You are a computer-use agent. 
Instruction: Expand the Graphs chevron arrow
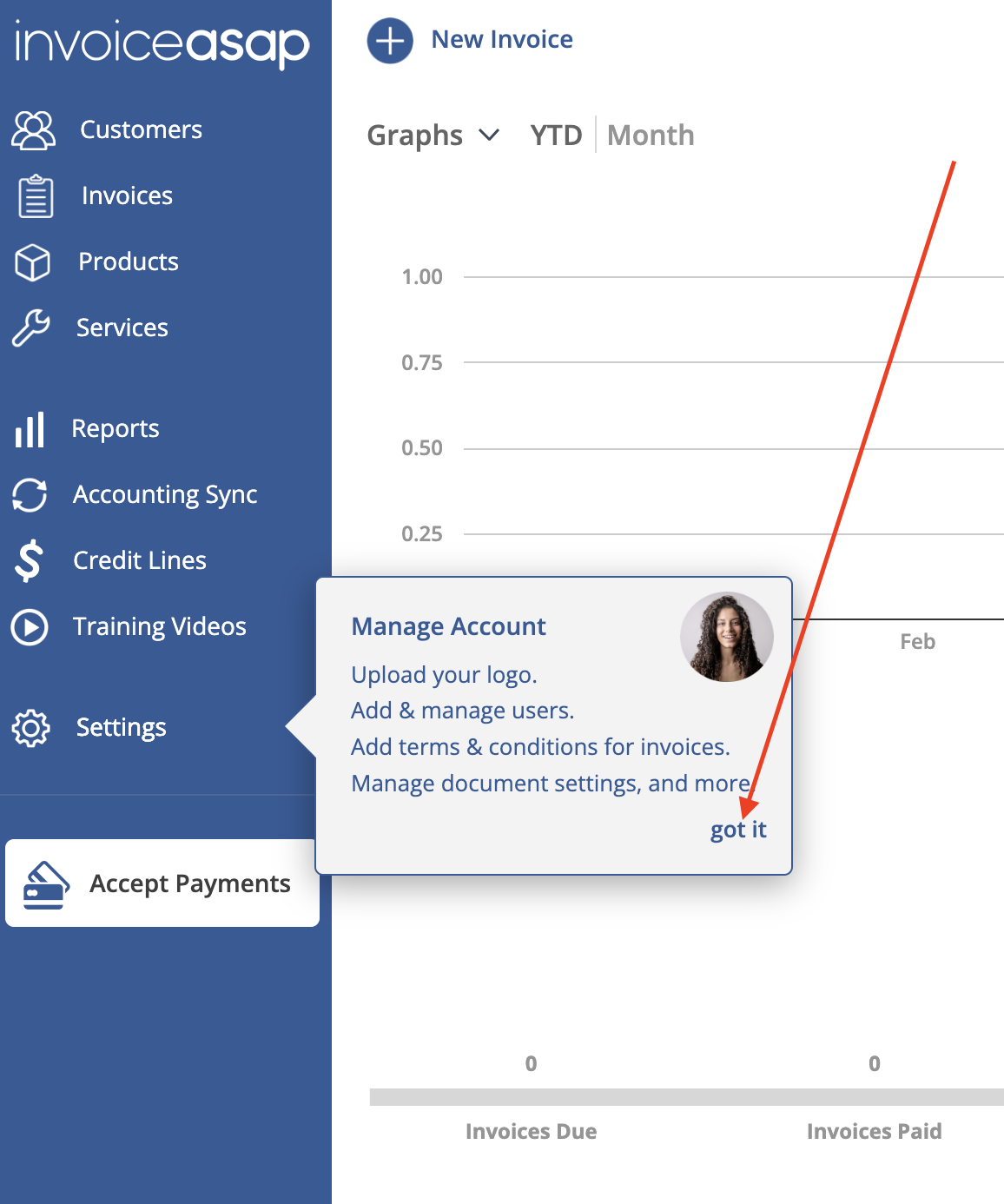click(x=491, y=136)
